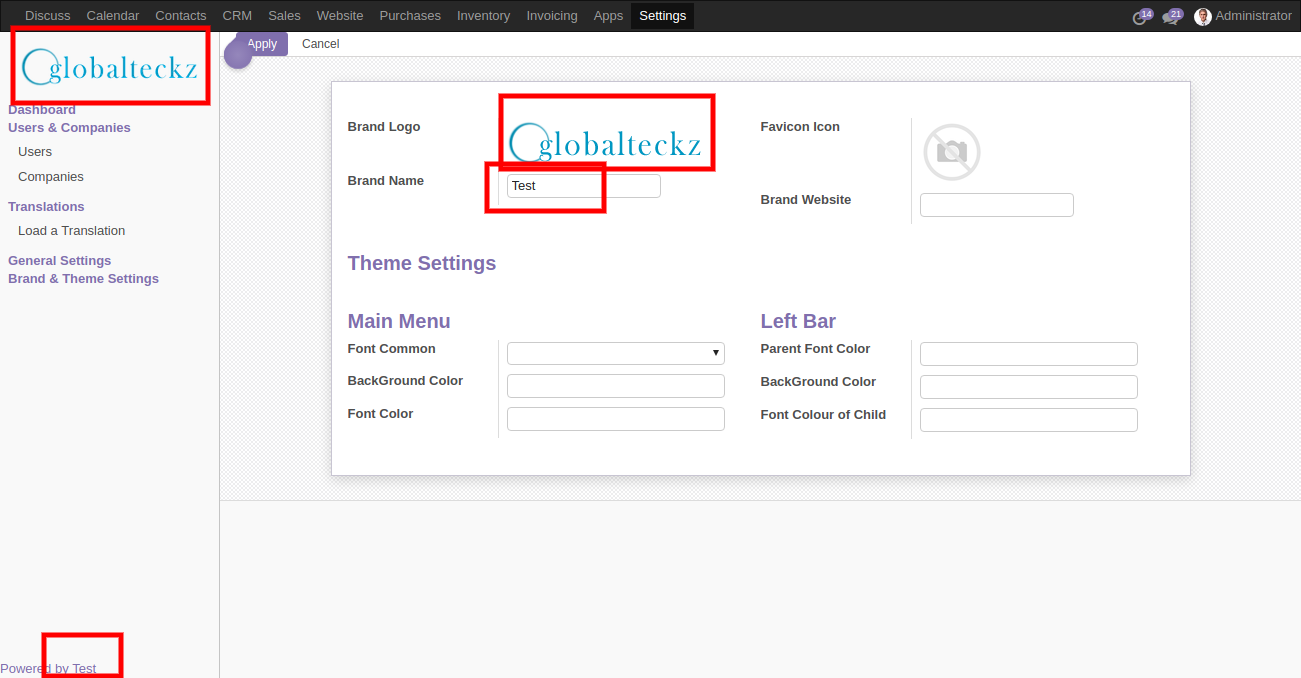This screenshot has height=678, width=1301.
Task: Click the Administrator avatar picture
Action: click(1203, 16)
